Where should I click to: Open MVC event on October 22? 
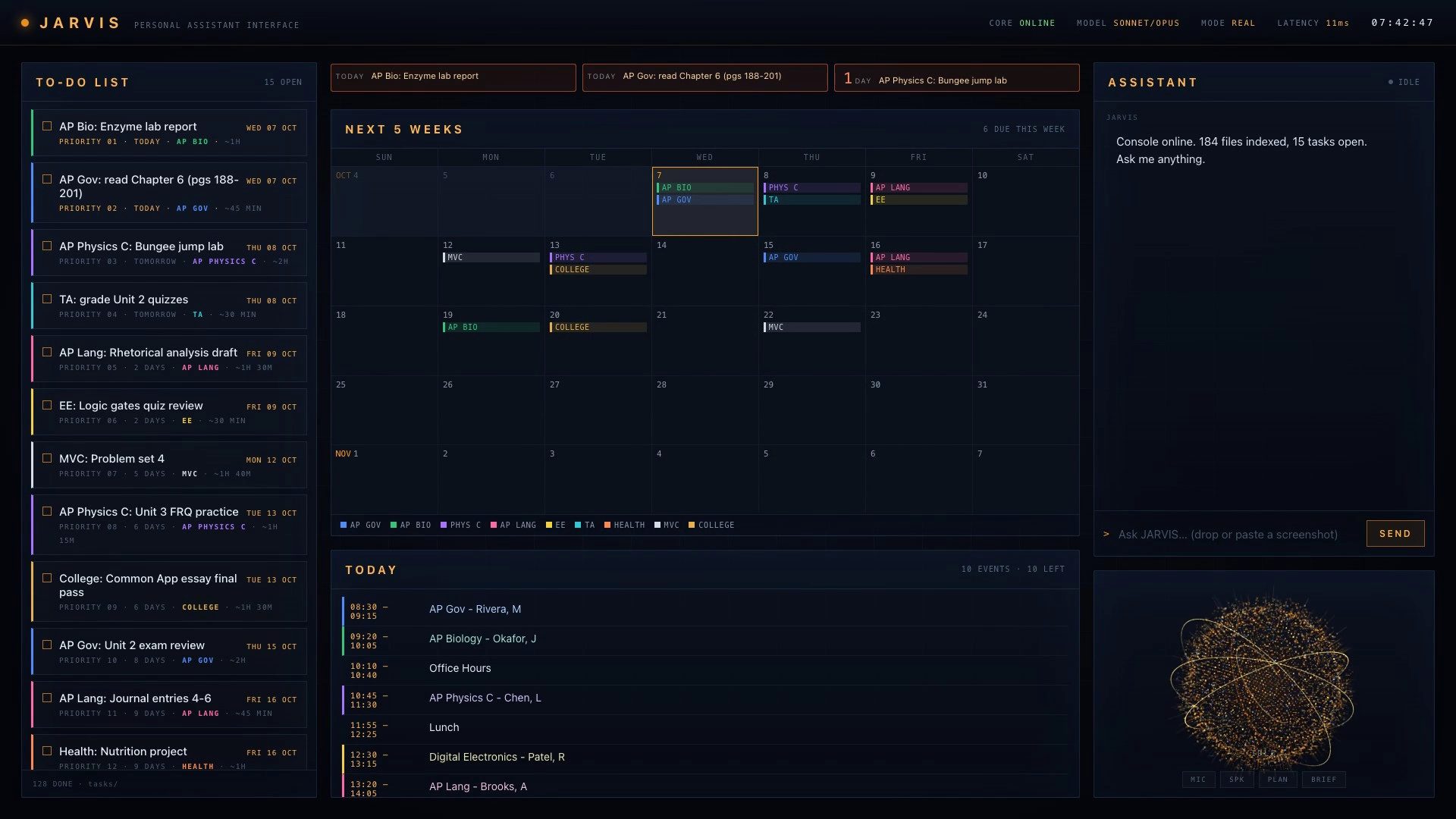(812, 328)
